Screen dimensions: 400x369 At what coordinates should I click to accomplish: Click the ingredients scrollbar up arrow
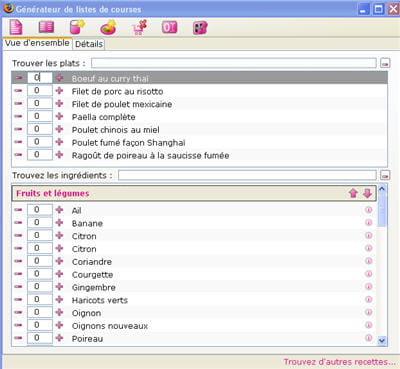point(382,189)
